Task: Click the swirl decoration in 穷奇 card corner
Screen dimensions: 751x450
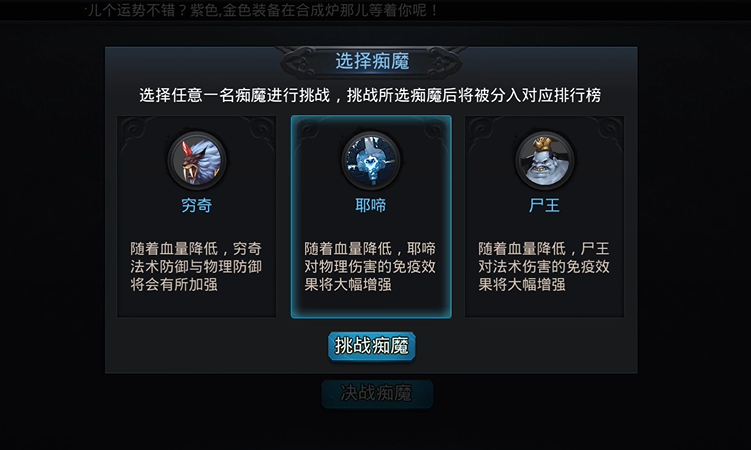Action: pos(133,128)
